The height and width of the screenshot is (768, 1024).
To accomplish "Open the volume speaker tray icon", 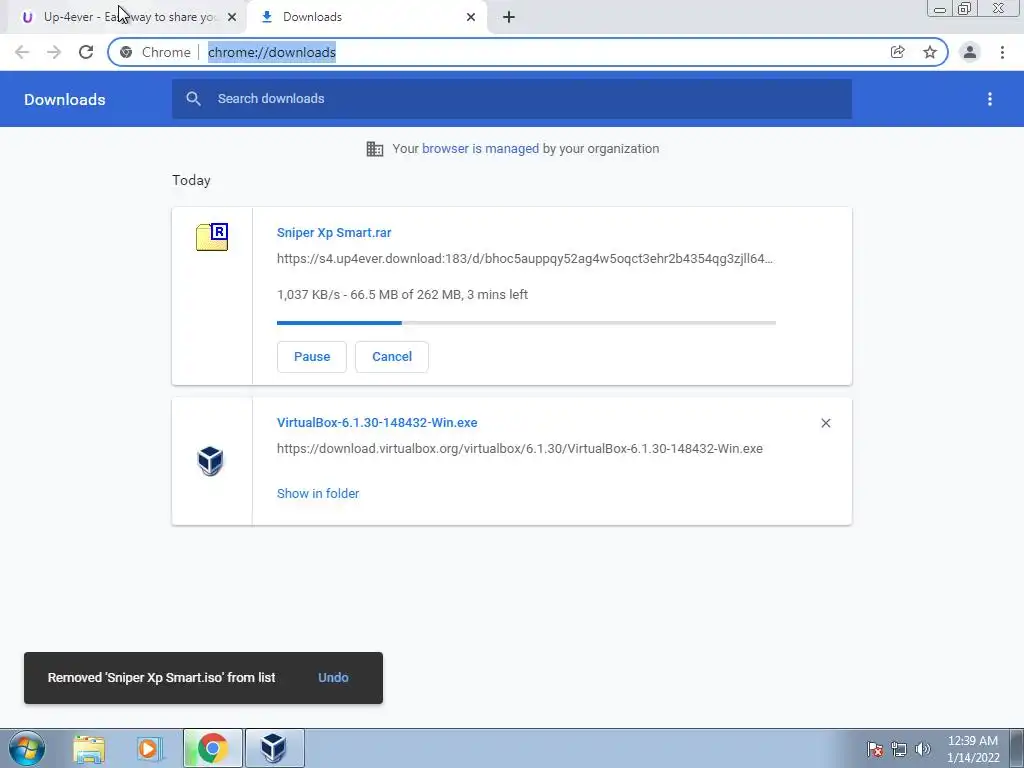I will (x=922, y=749).
